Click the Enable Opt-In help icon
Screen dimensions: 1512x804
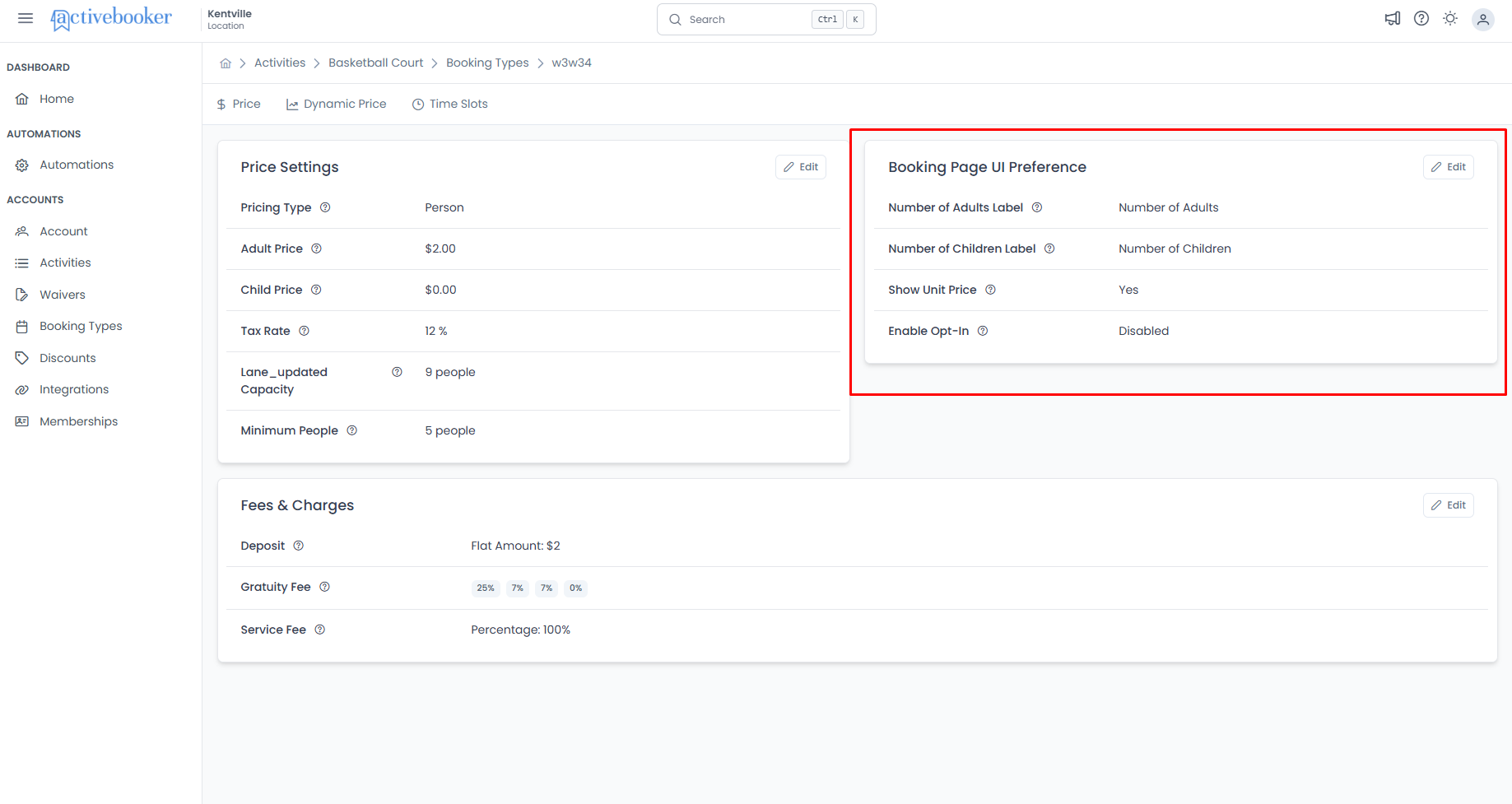(x=983, y=331)
